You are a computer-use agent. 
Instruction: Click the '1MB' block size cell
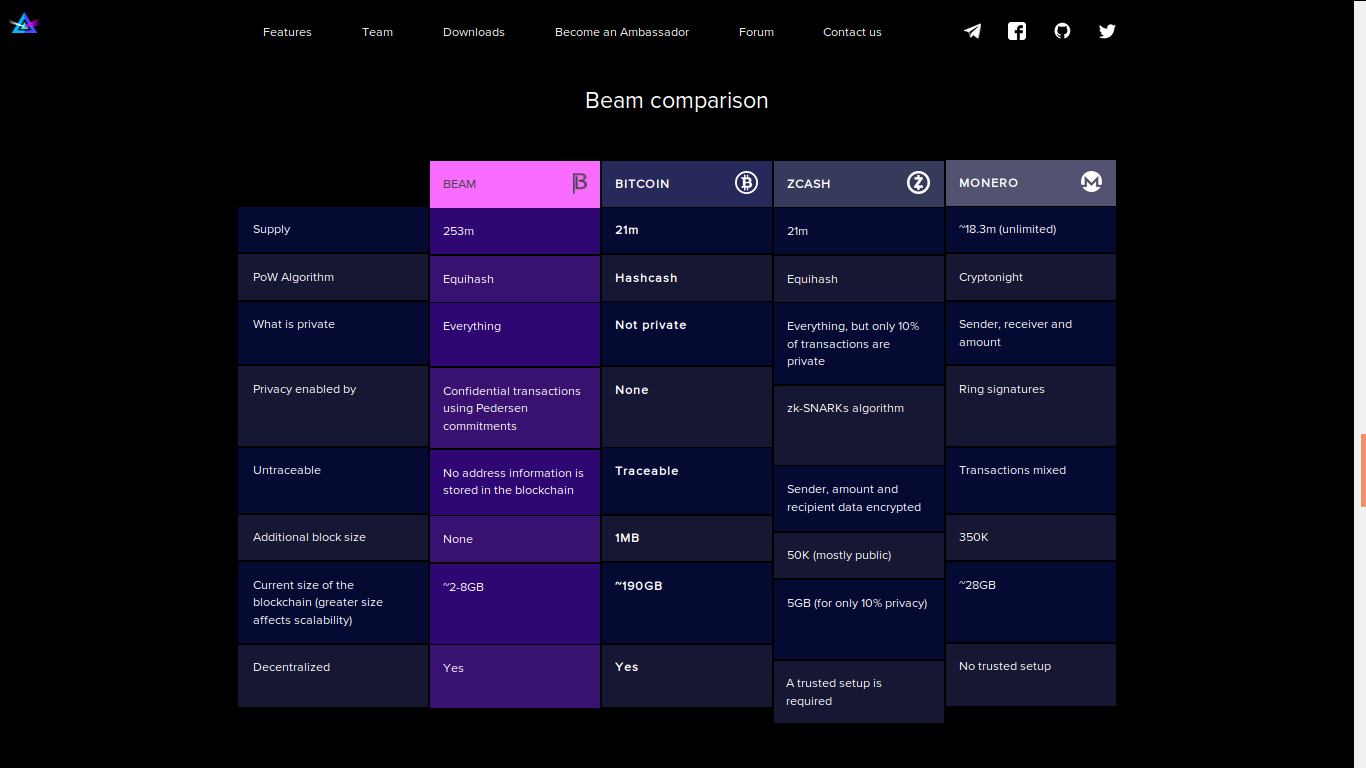pyautogui.click(x=687, y=538)
